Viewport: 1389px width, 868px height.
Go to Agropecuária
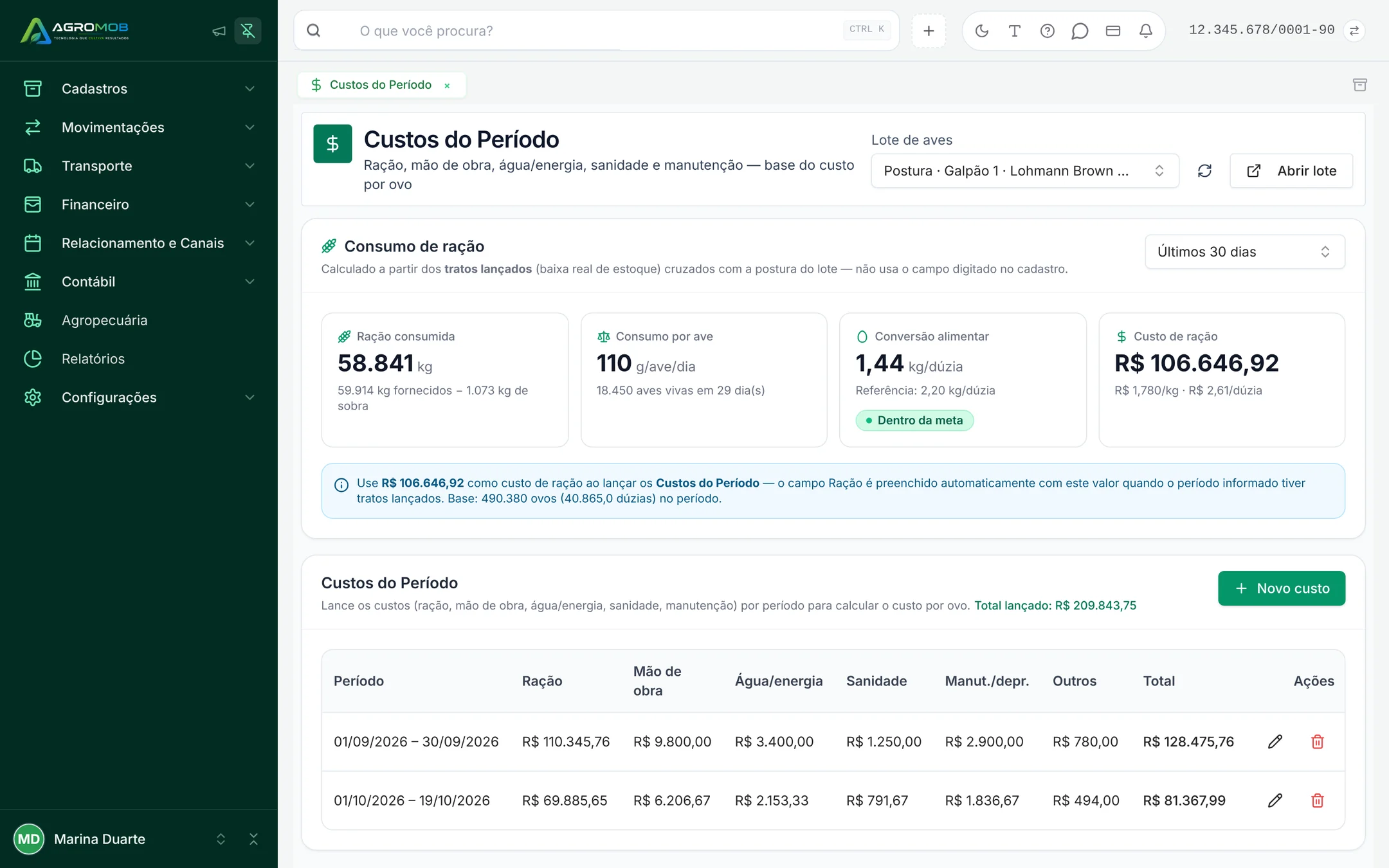point(139,320)
